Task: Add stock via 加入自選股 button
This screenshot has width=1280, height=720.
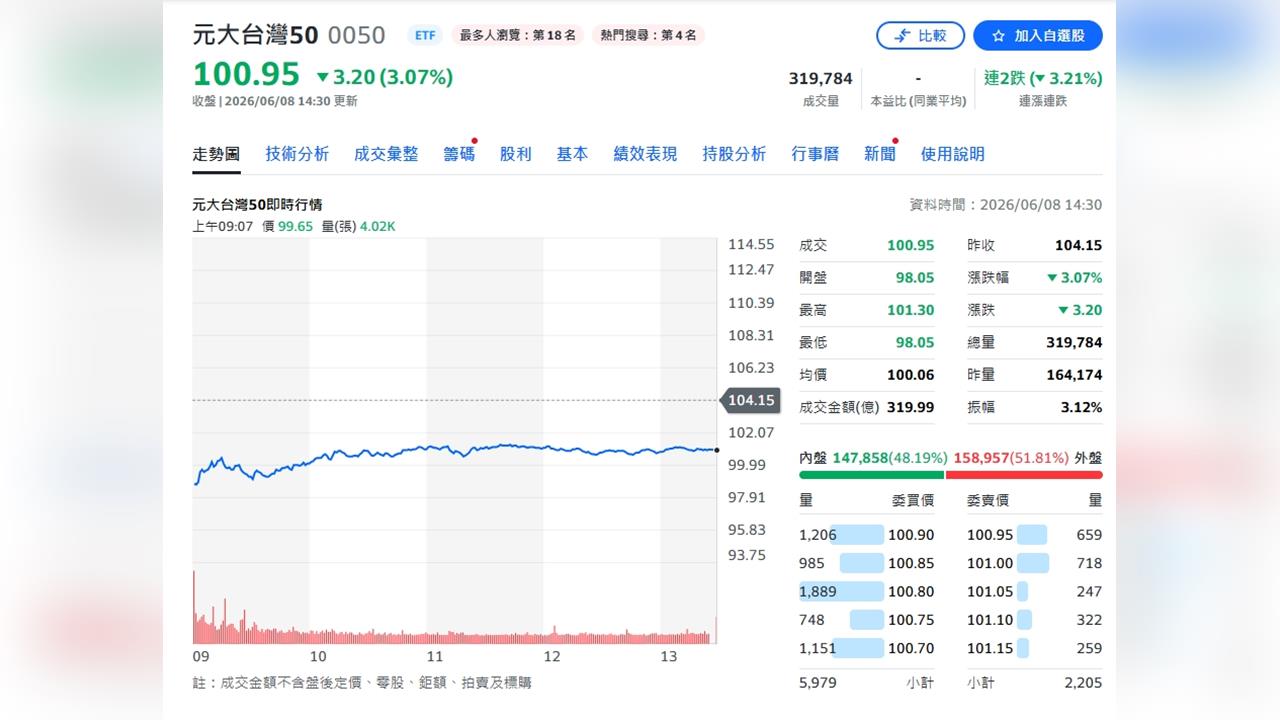Action: point(1038,36)
